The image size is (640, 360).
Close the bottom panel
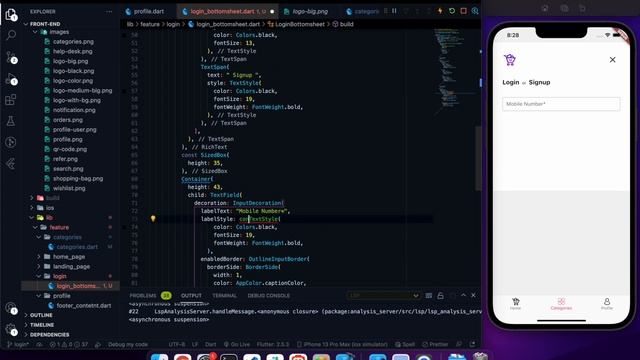click(473, 295)
